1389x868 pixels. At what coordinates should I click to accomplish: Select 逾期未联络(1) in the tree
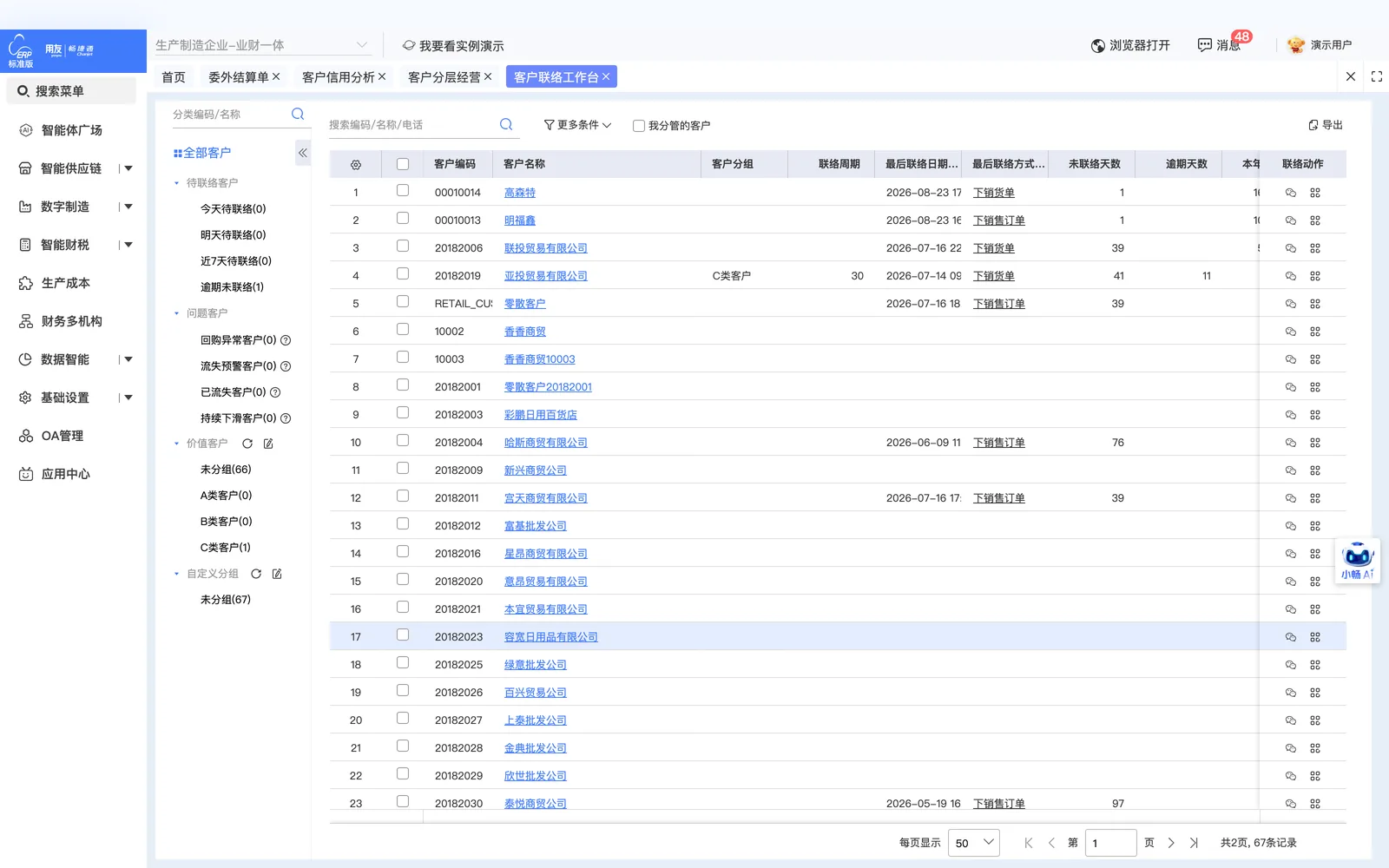(232, 287)
